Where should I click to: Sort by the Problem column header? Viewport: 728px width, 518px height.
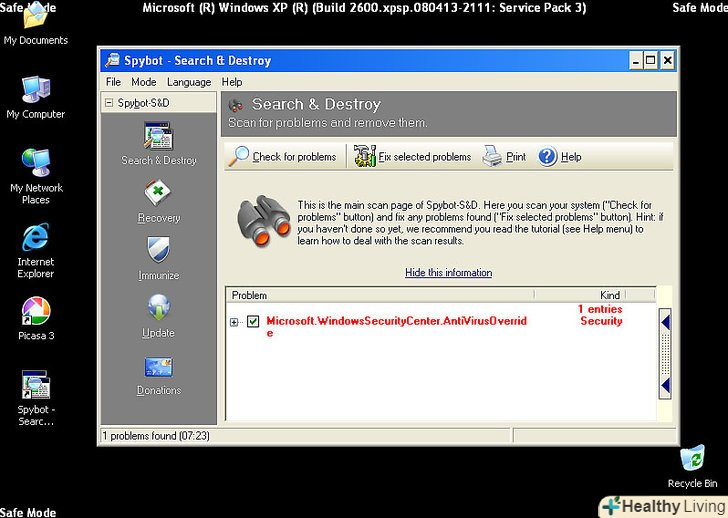pos(380,295)
